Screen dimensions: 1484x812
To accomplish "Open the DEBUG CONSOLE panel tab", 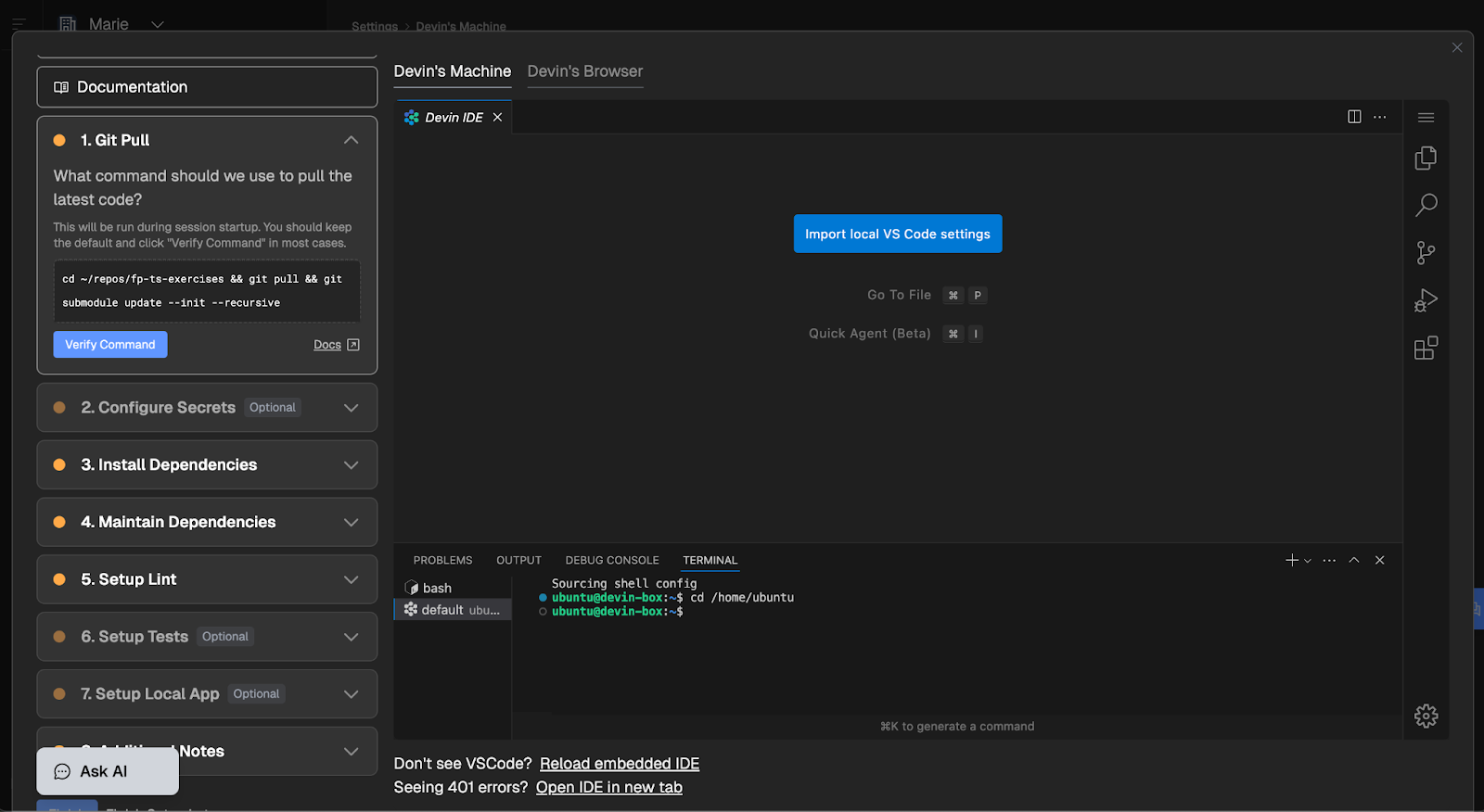I will pyautogui.click(x=612, y=560).
